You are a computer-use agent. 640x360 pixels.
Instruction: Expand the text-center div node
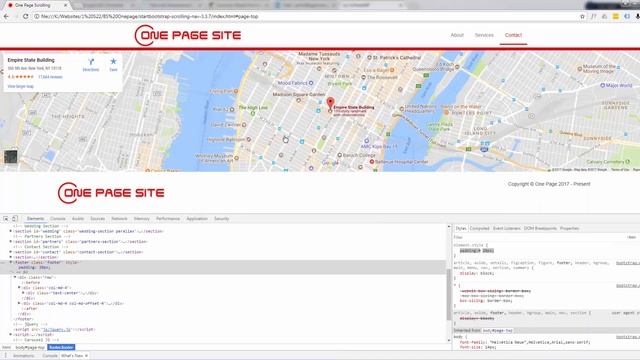[x=23, y=293]
